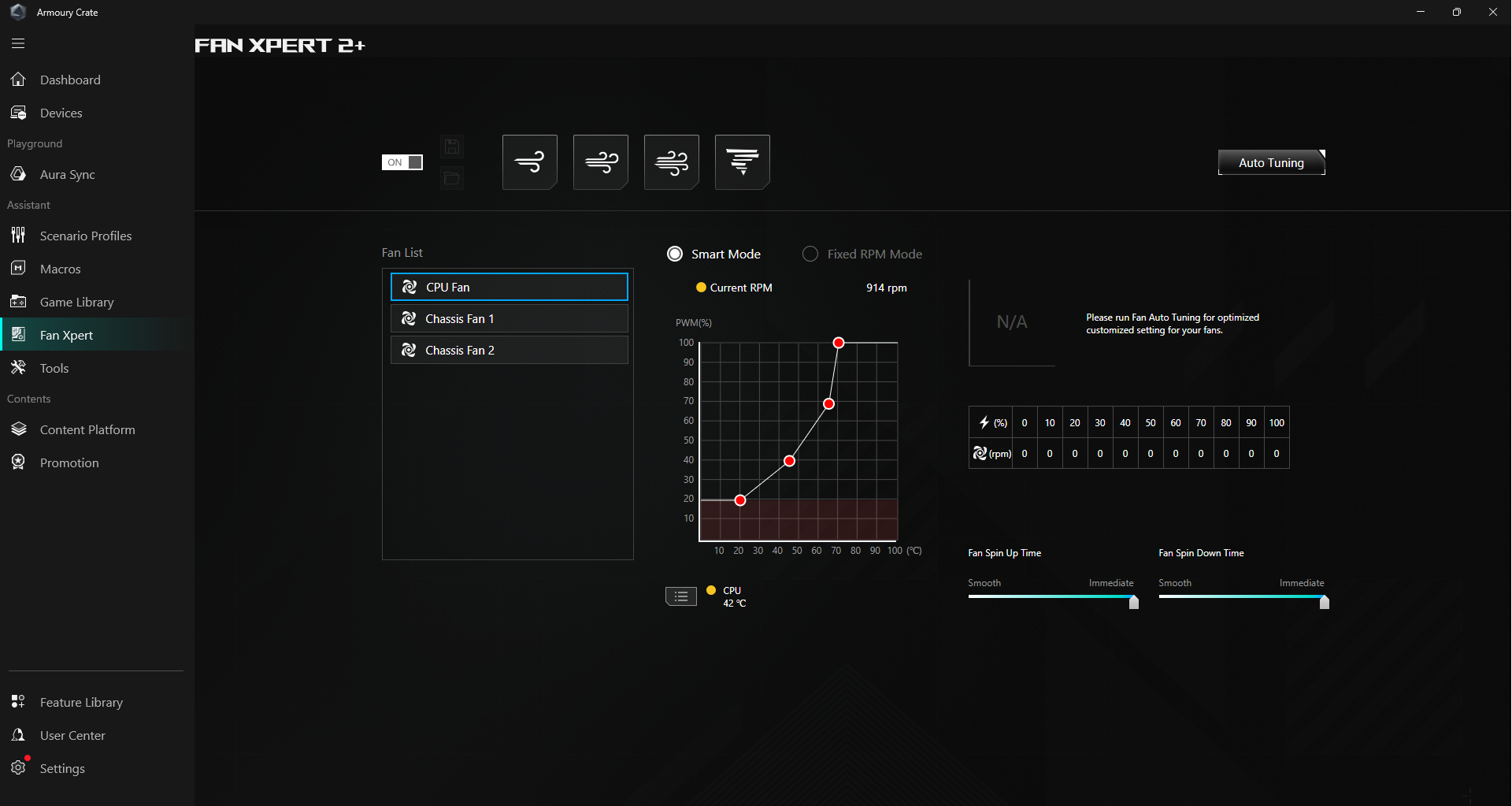The image size is (1512, 806).
Task: Activate the Full Speed fan preset
Action: 742,162
